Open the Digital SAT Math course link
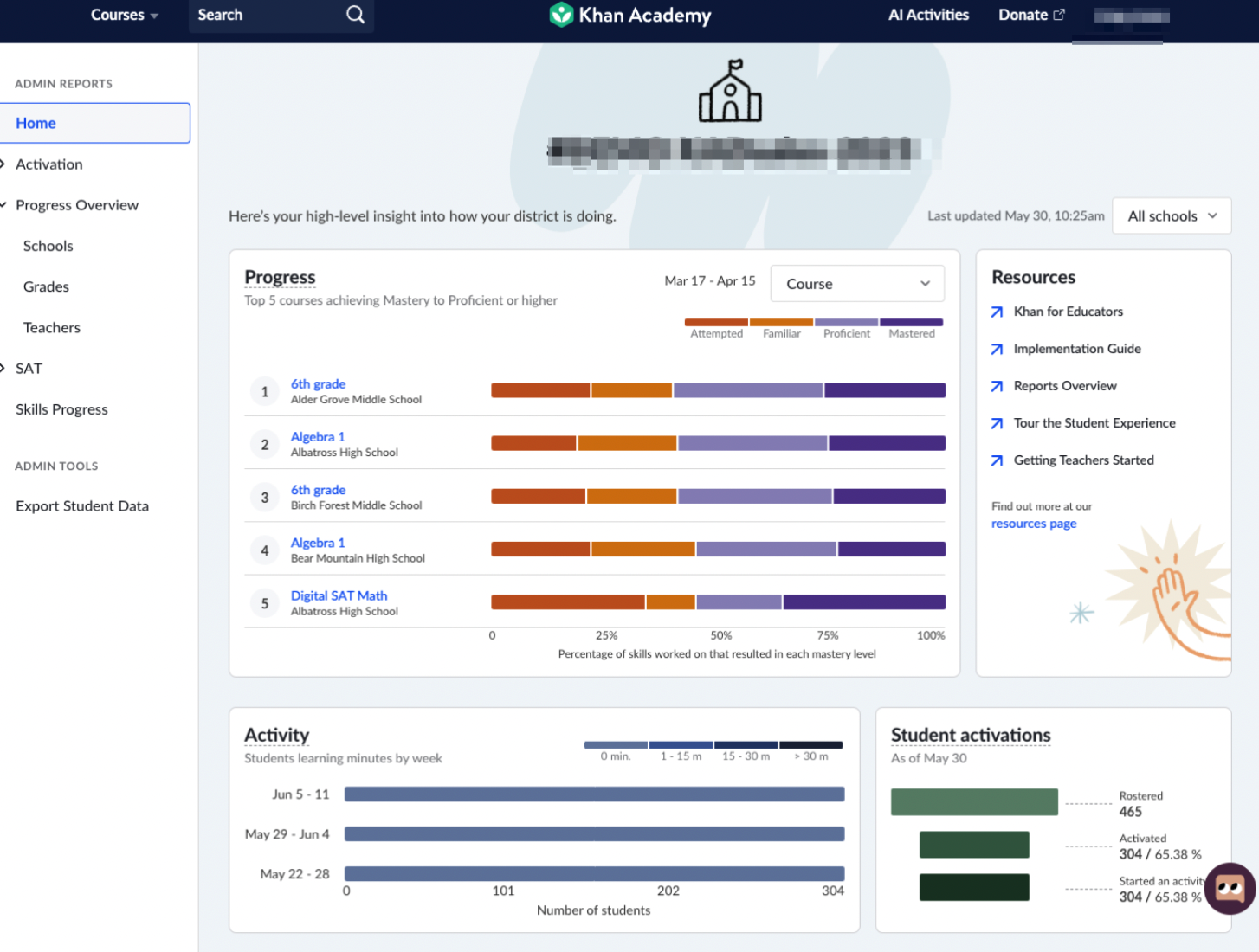Viewport: 1259px width, 952px height. (x=339, y=595)
